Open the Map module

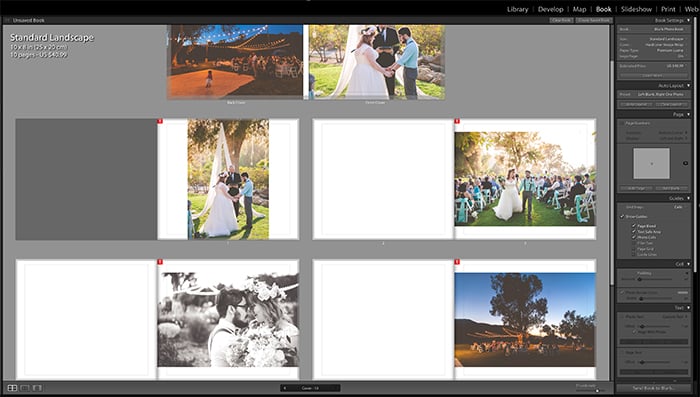[579, 9]
